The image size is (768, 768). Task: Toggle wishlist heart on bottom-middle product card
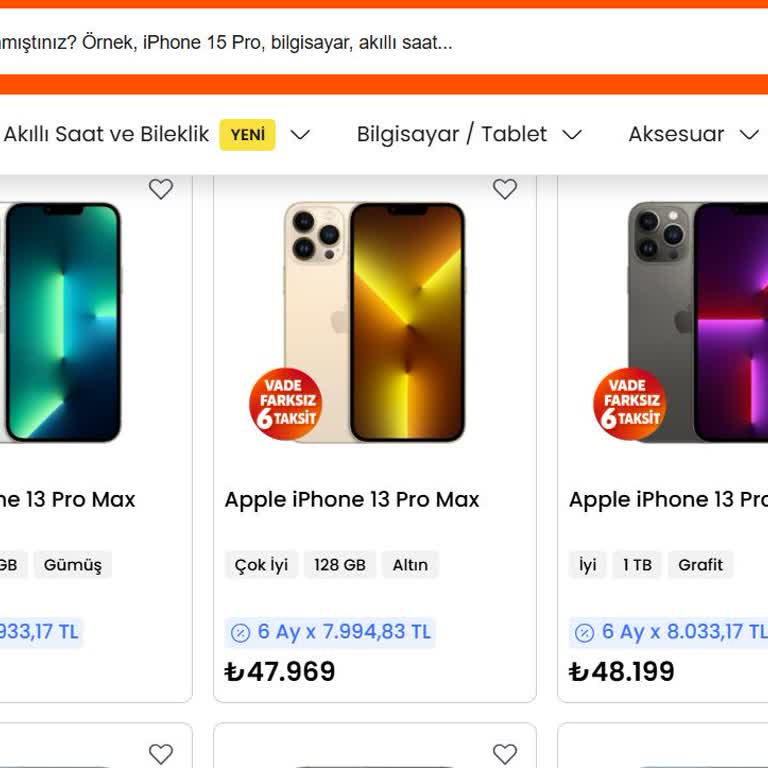pos(505,754)
